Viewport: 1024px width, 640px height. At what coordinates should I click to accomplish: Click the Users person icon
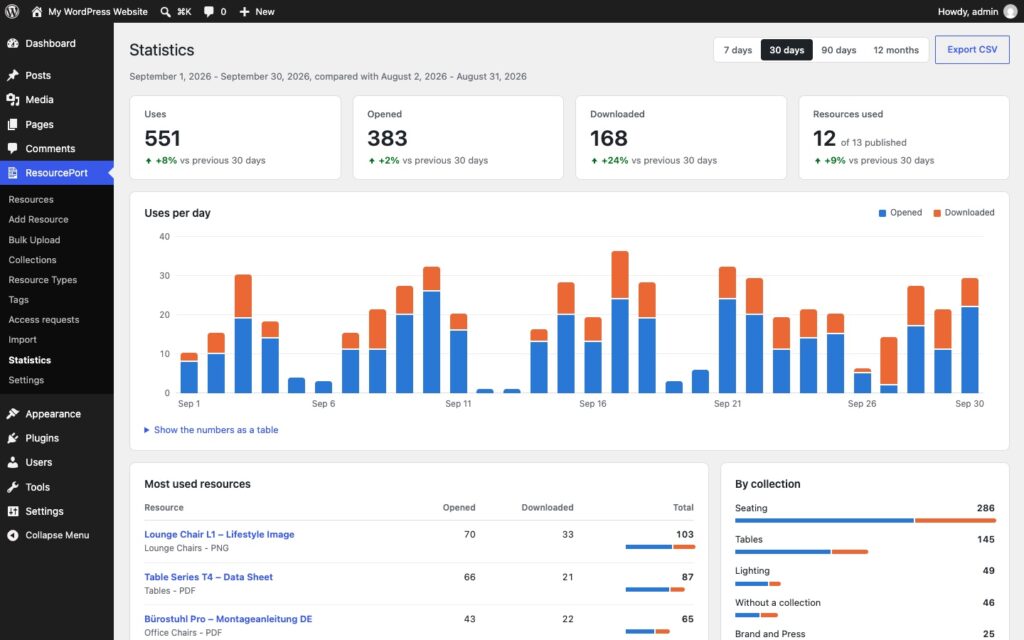pyautogui.click(x=12, y=462)
